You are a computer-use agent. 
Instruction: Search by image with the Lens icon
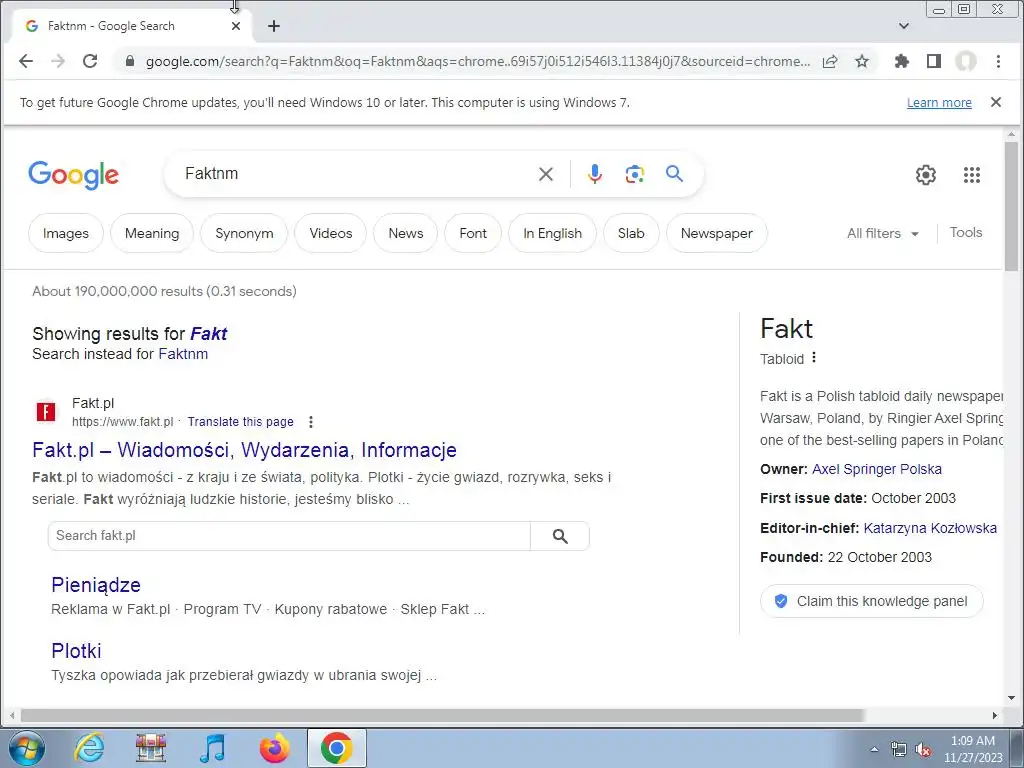click(x=635, y=174)
